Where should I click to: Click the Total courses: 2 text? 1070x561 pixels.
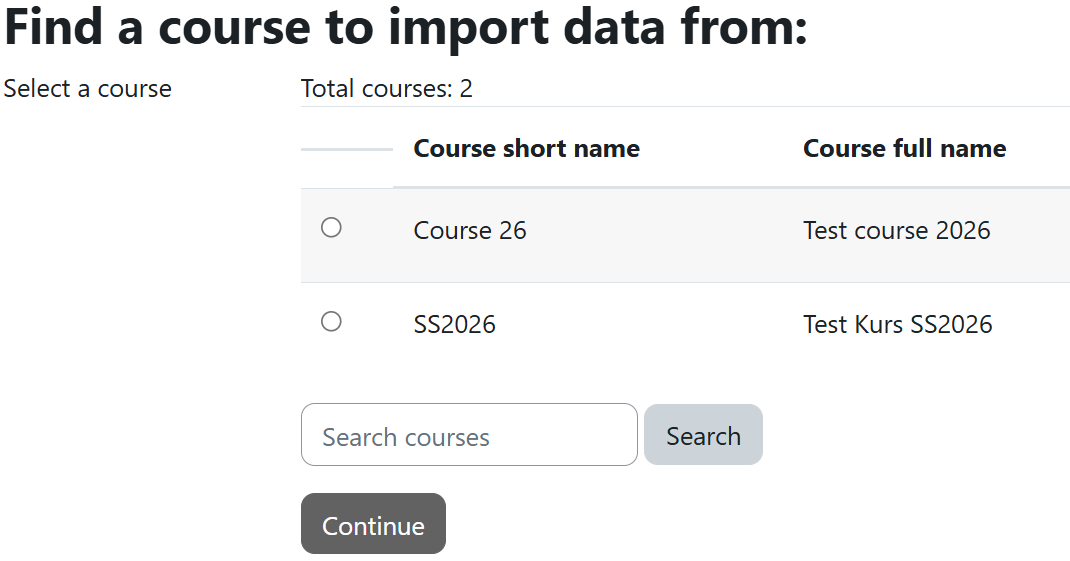click(x=386, y=89)
